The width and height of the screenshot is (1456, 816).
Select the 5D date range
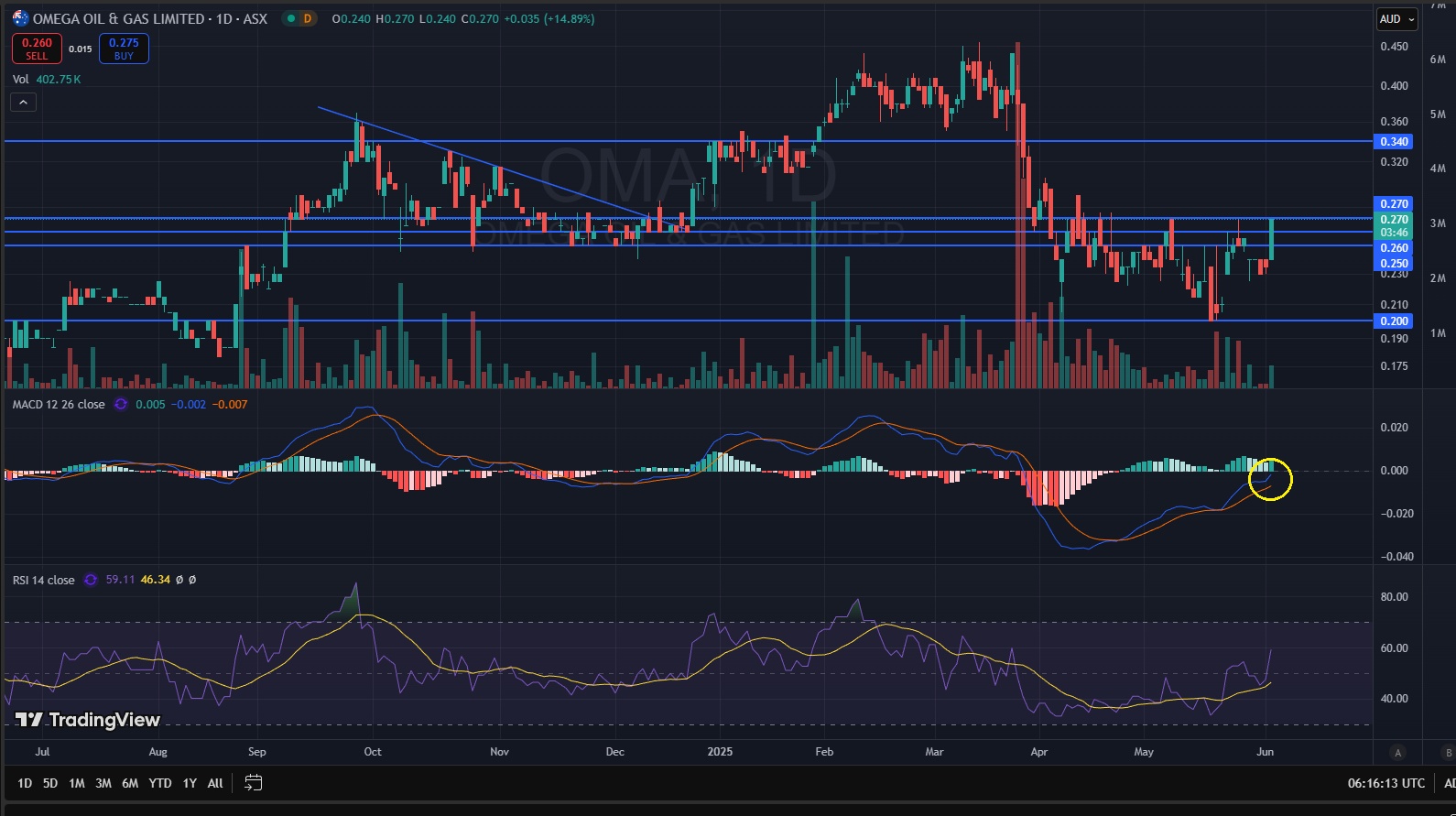[x=50, y=783]
